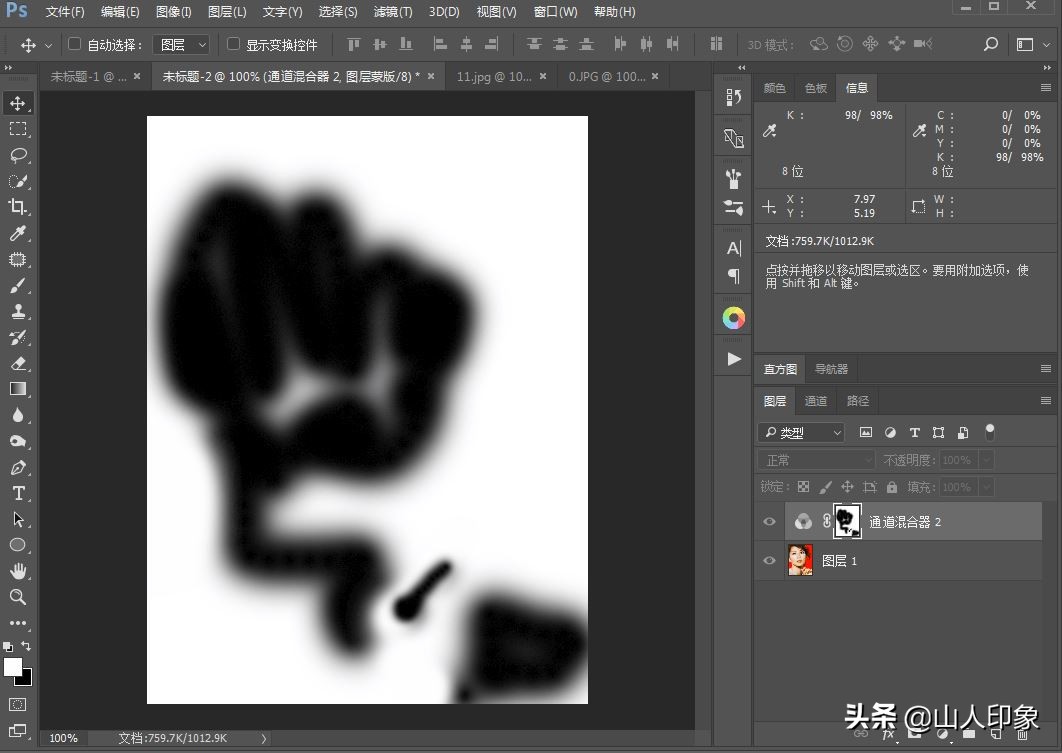Click the delete layer trash button

pos(1022,735)
